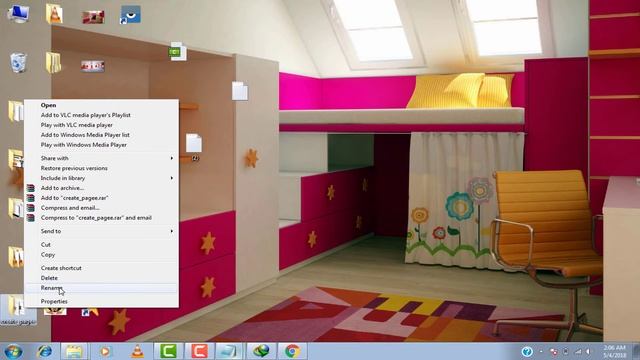Choose Restore previous versions

tap(101, 168)
